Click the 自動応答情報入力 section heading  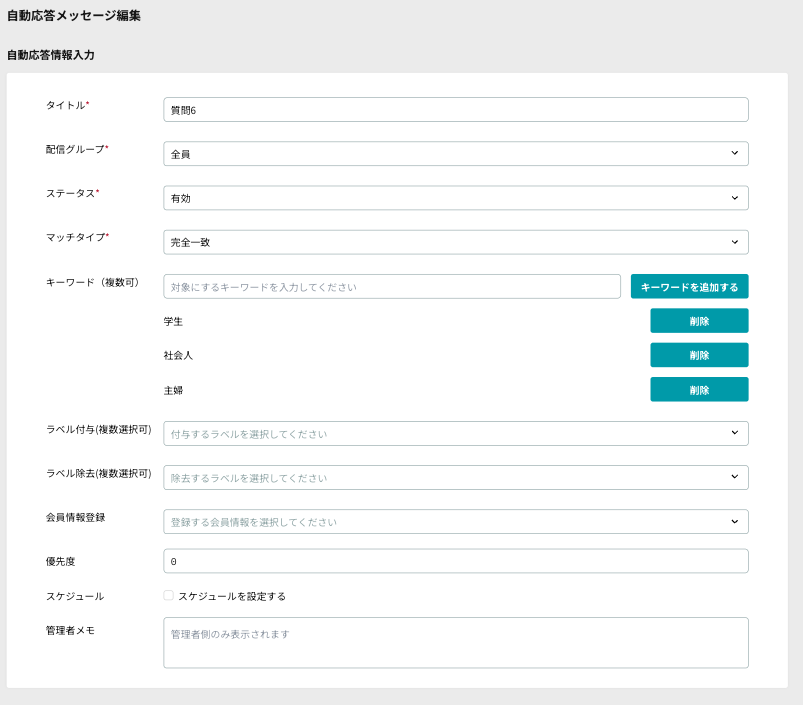(51, 55)
